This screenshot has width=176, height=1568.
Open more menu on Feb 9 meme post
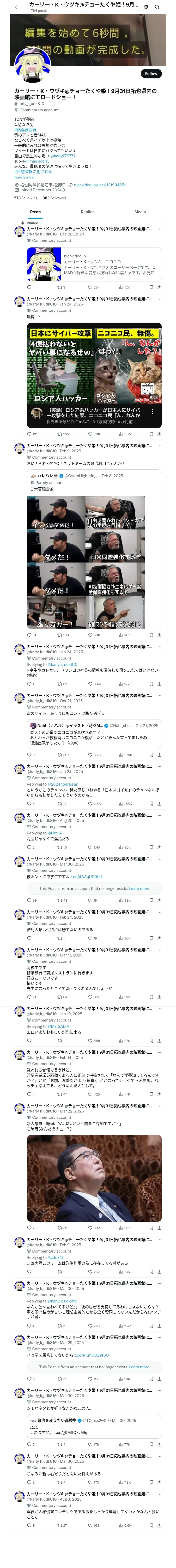pos(159,446)
